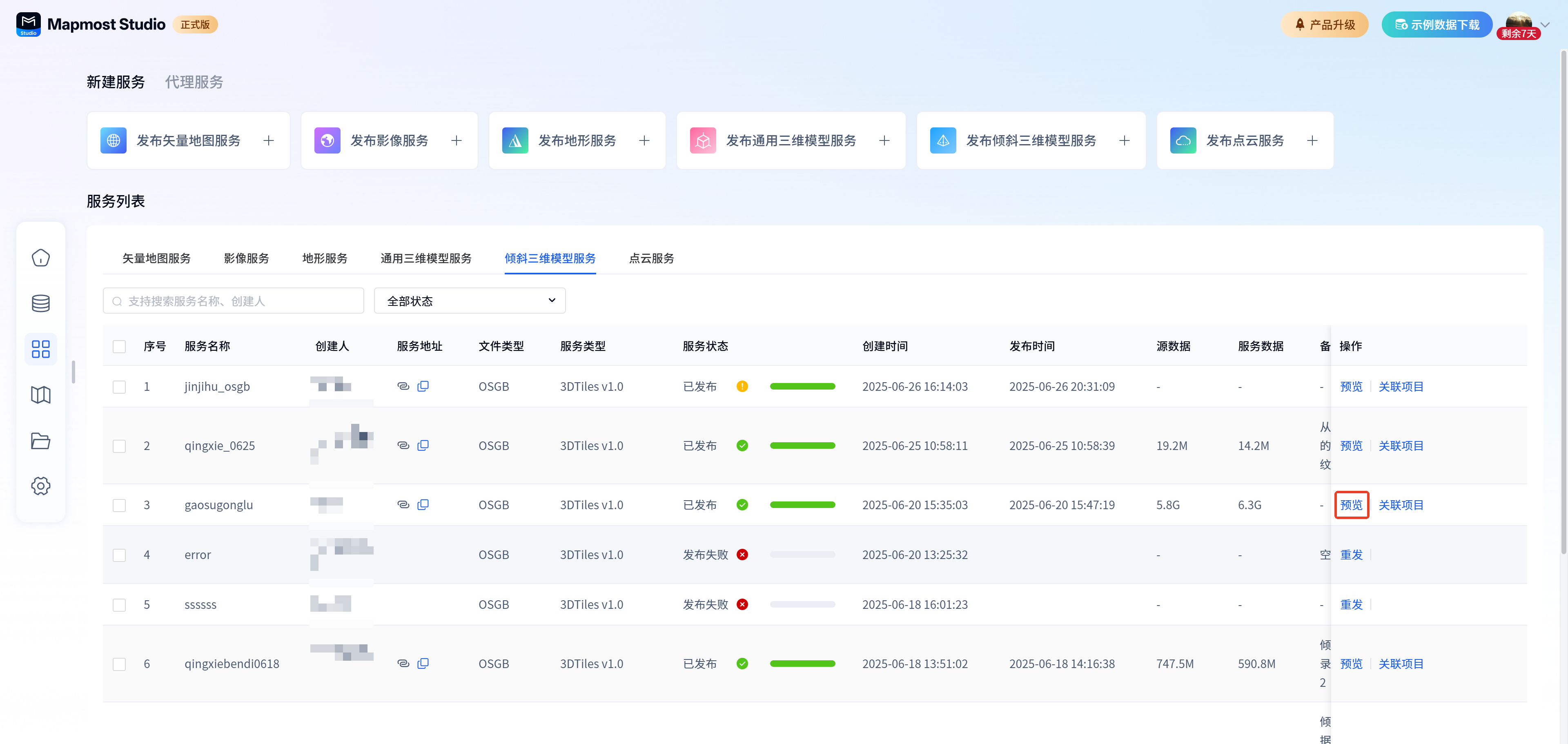Image resolution: width=1568 pixels, height=744 pixels.
Task: Click progress bar of qingxiebendi0618 service
Action: pyautogui.click(x=802, y=664)
